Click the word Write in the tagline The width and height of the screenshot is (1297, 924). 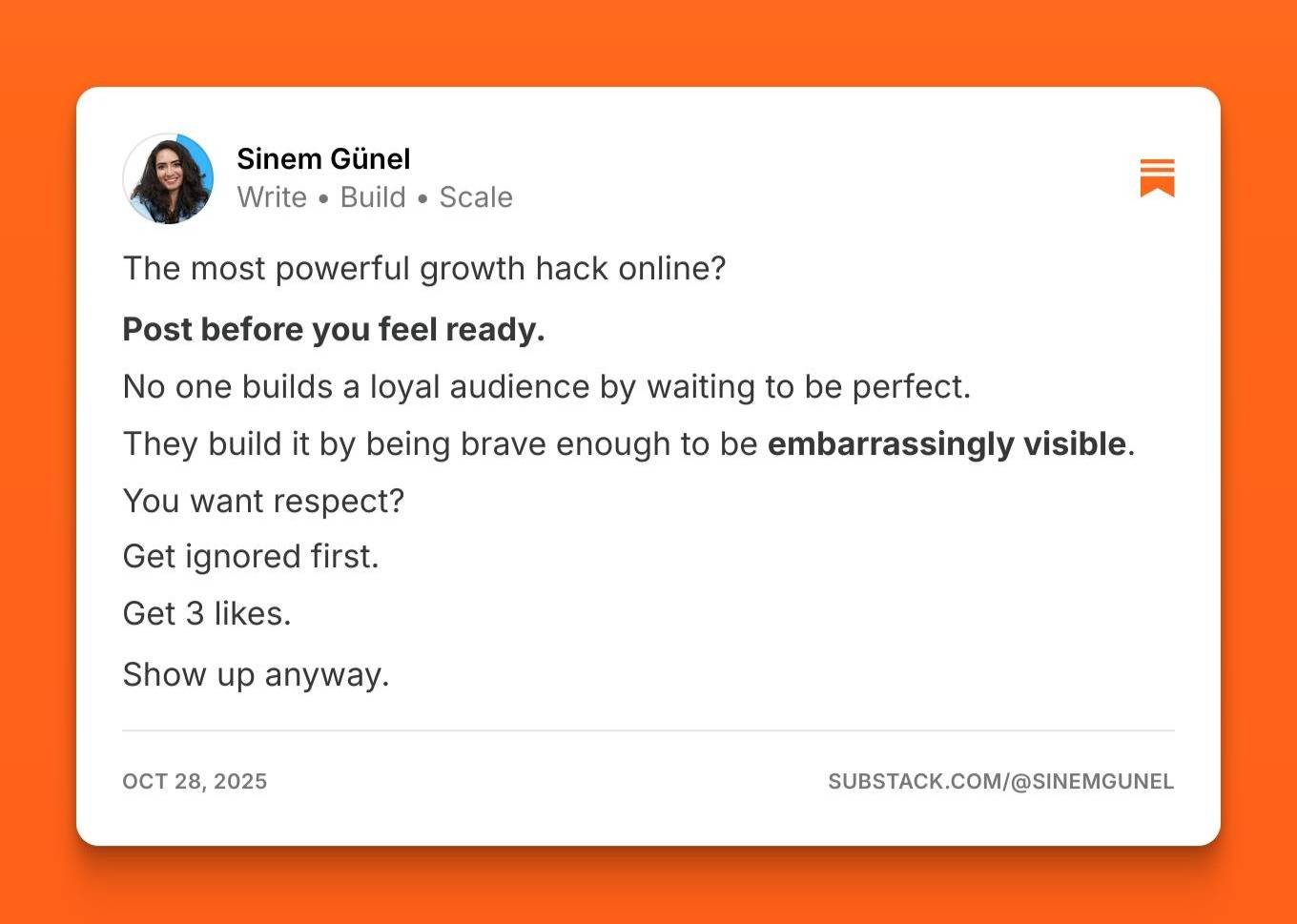[x=272, y=197]
